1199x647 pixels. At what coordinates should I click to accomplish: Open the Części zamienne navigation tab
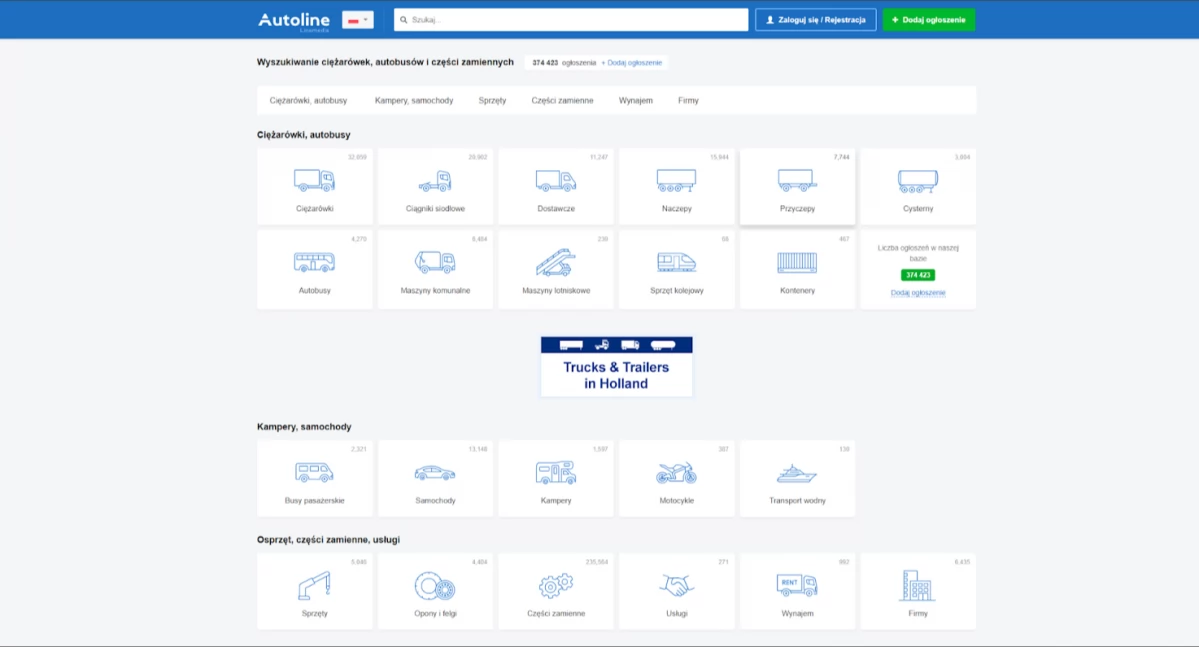tap(562, 100)
